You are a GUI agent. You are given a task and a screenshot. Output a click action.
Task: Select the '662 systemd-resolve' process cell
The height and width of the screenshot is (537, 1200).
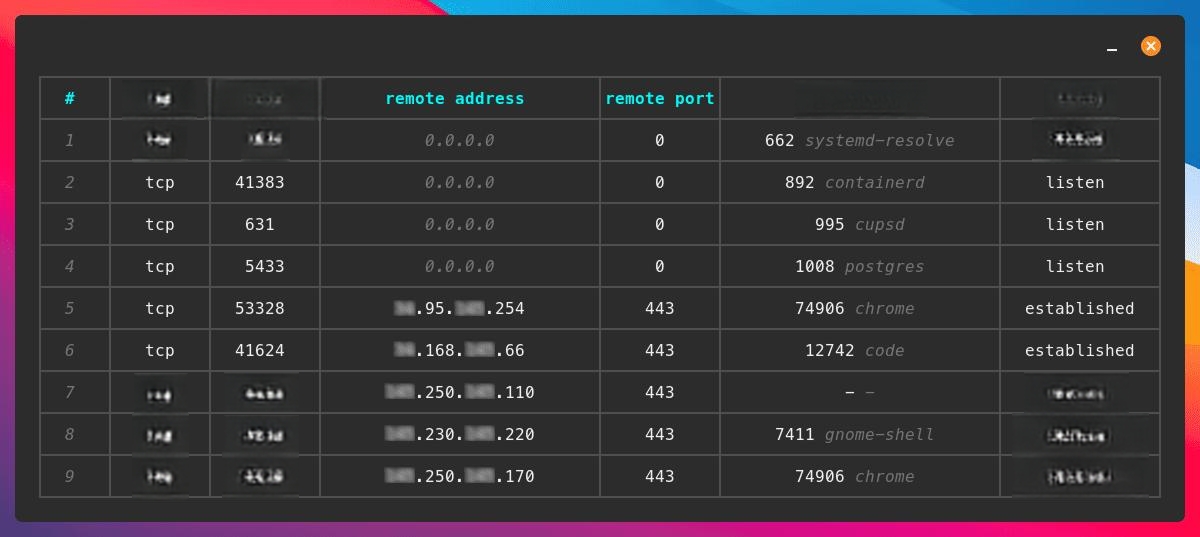pyautogui.click(x=860, y=140)
